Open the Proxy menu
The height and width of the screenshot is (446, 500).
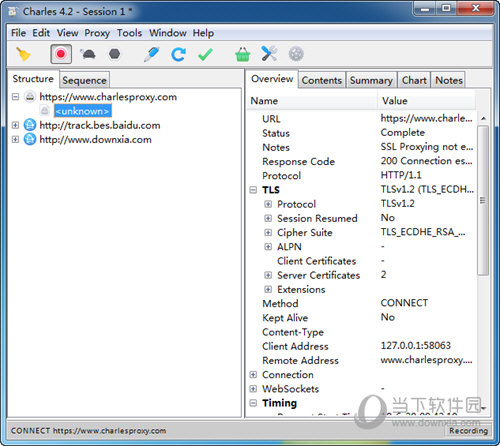(x=97, y=33)
